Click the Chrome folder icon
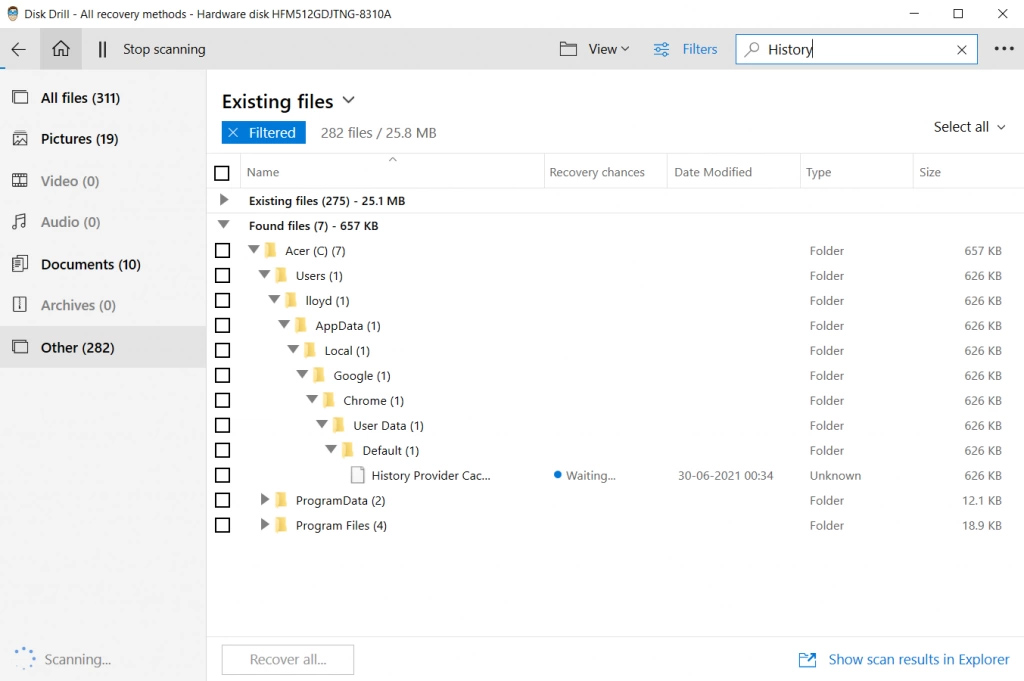The width and height of the screenshot is (1024, 681). click(329, 400)
